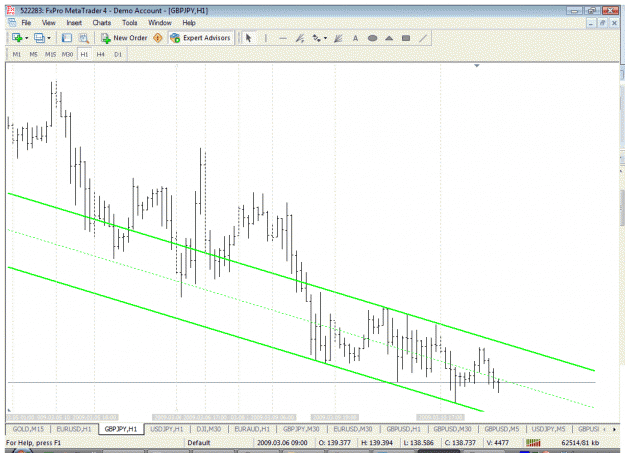Click the New Order button
625x453 pixels.
pos(124,38)
